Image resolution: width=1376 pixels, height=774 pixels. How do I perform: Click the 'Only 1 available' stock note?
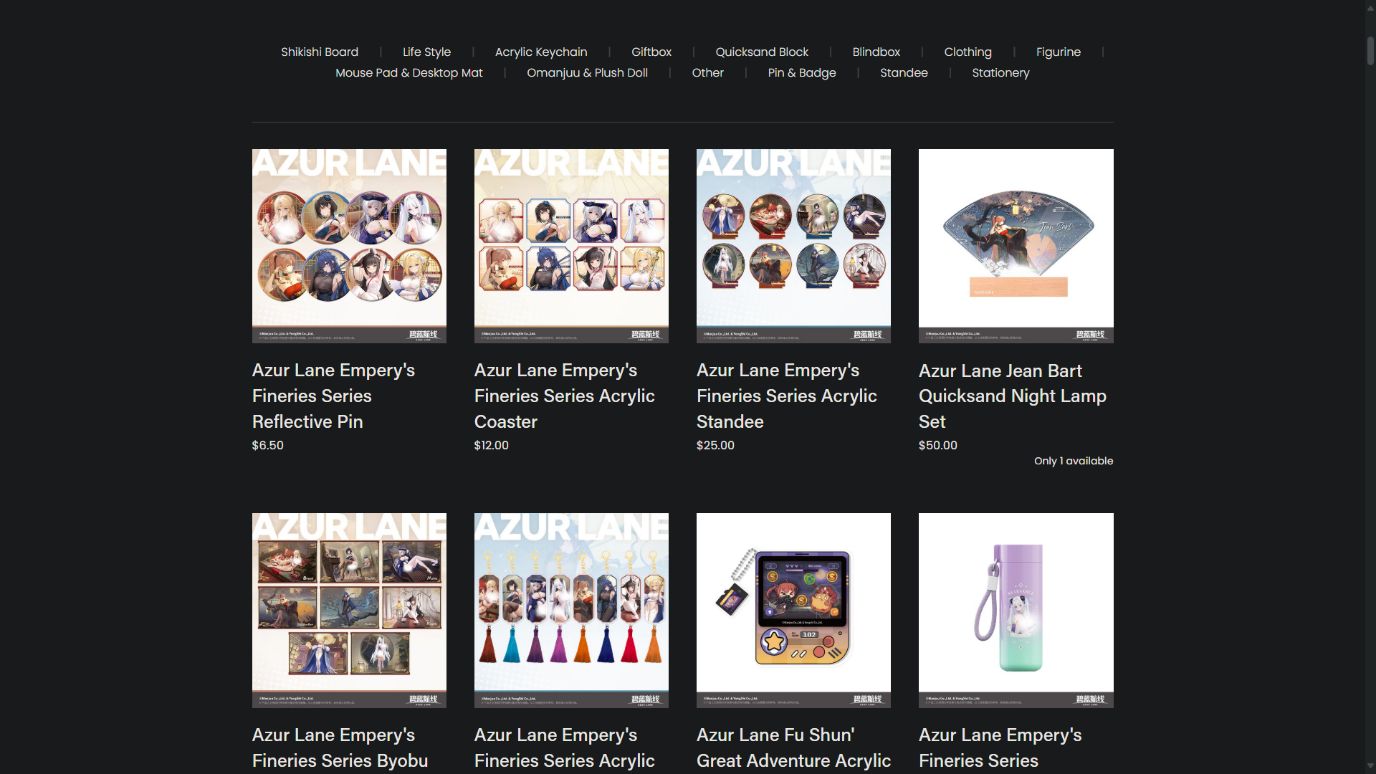point(1073,461)
